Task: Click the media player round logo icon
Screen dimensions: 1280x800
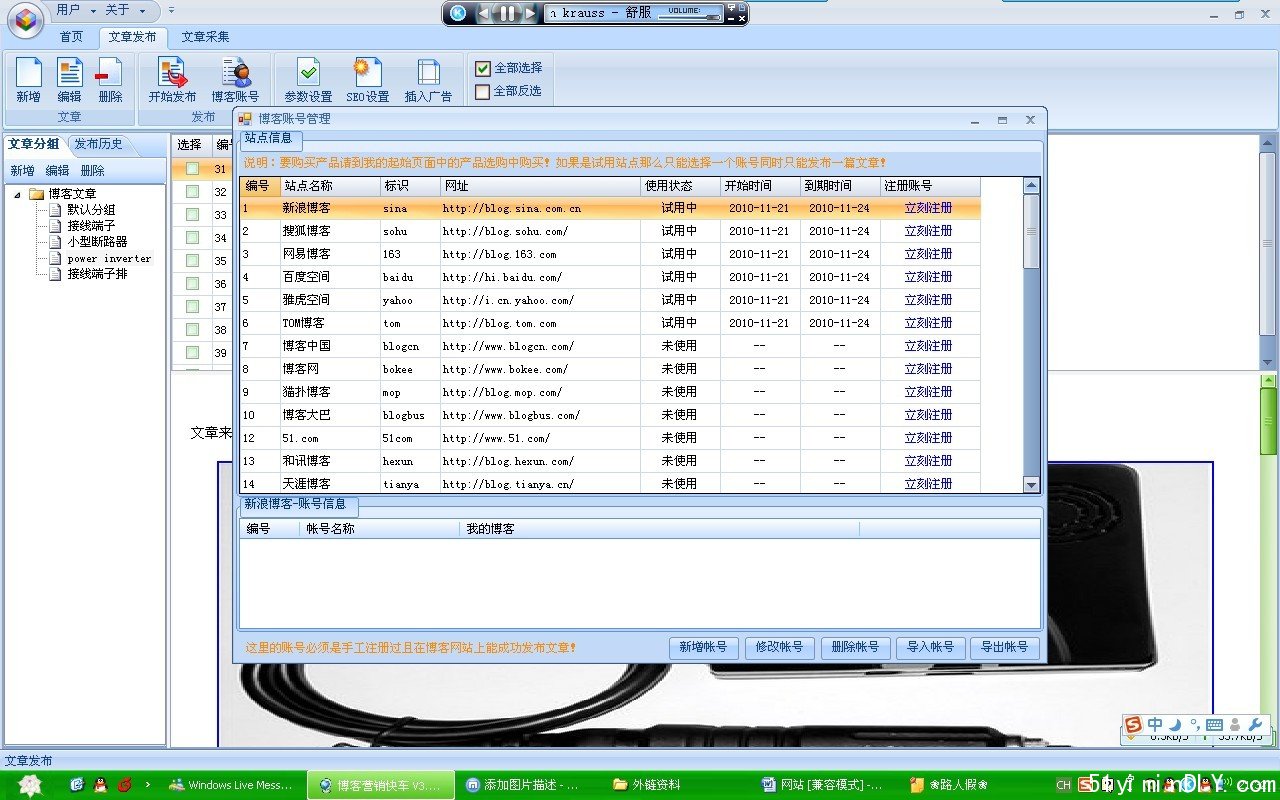Action: pyautogui.click(x=458, y=13)
